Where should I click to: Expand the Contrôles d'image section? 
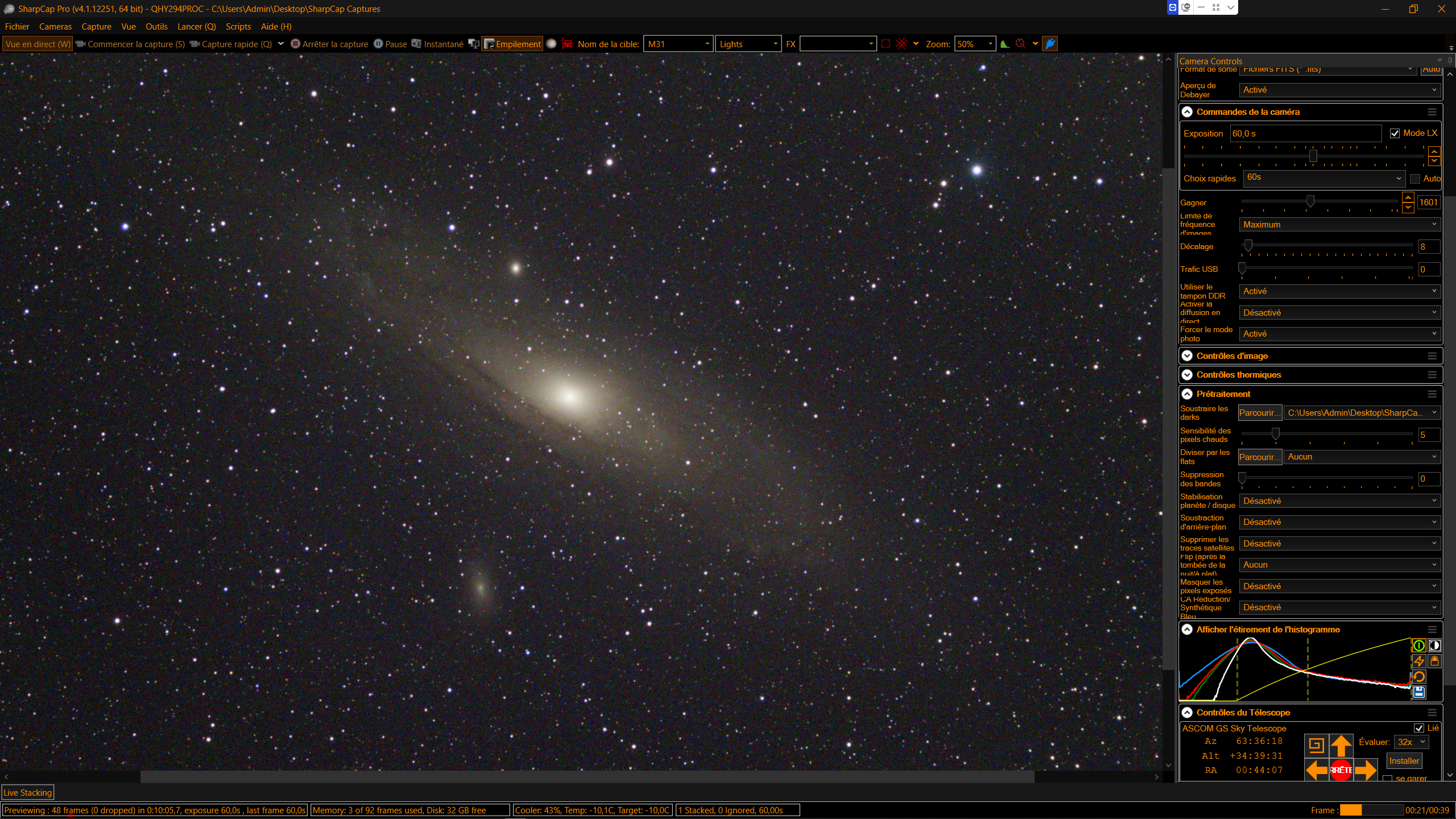pos(1187,356)
